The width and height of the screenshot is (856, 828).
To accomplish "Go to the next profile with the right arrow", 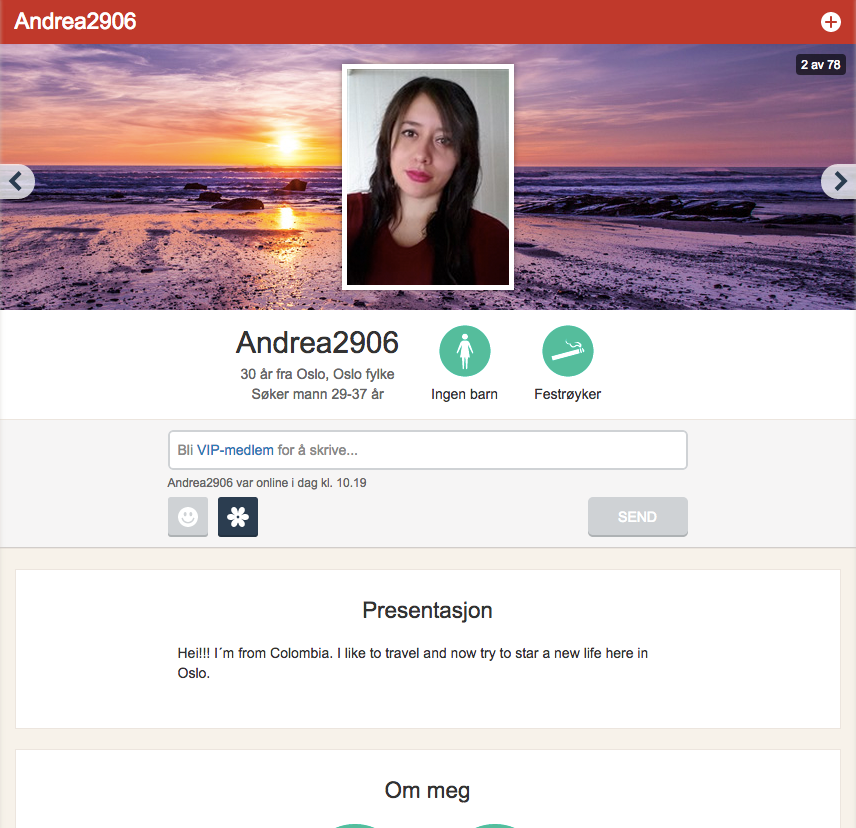I will (x=839, y=181).
